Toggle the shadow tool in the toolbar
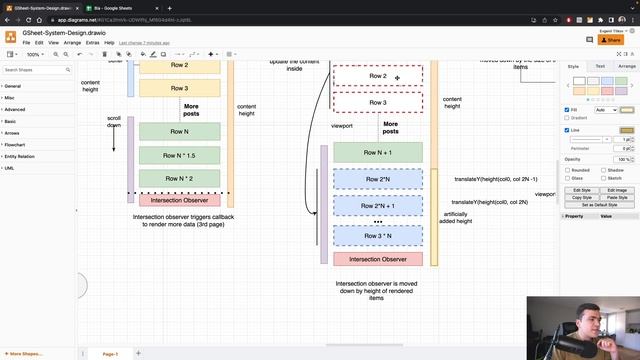 point(163,54)
